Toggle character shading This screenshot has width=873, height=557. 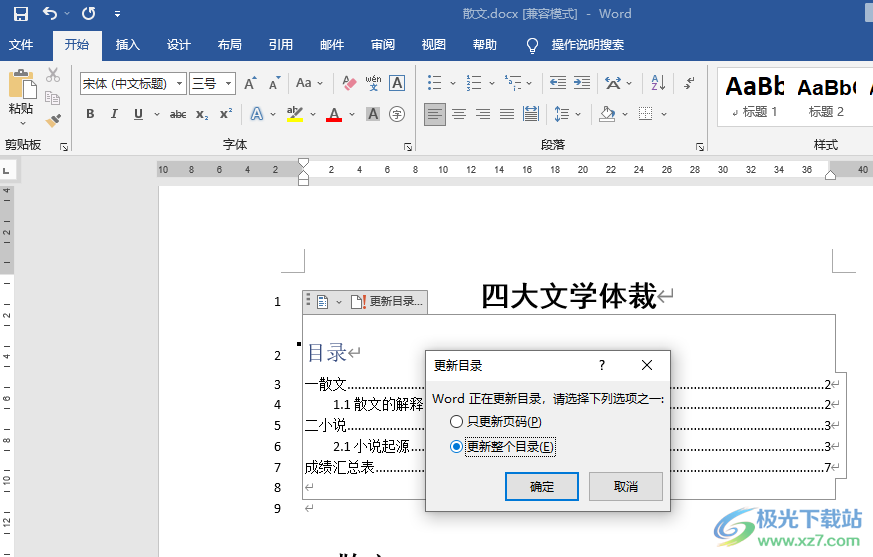tap(373, 114)
